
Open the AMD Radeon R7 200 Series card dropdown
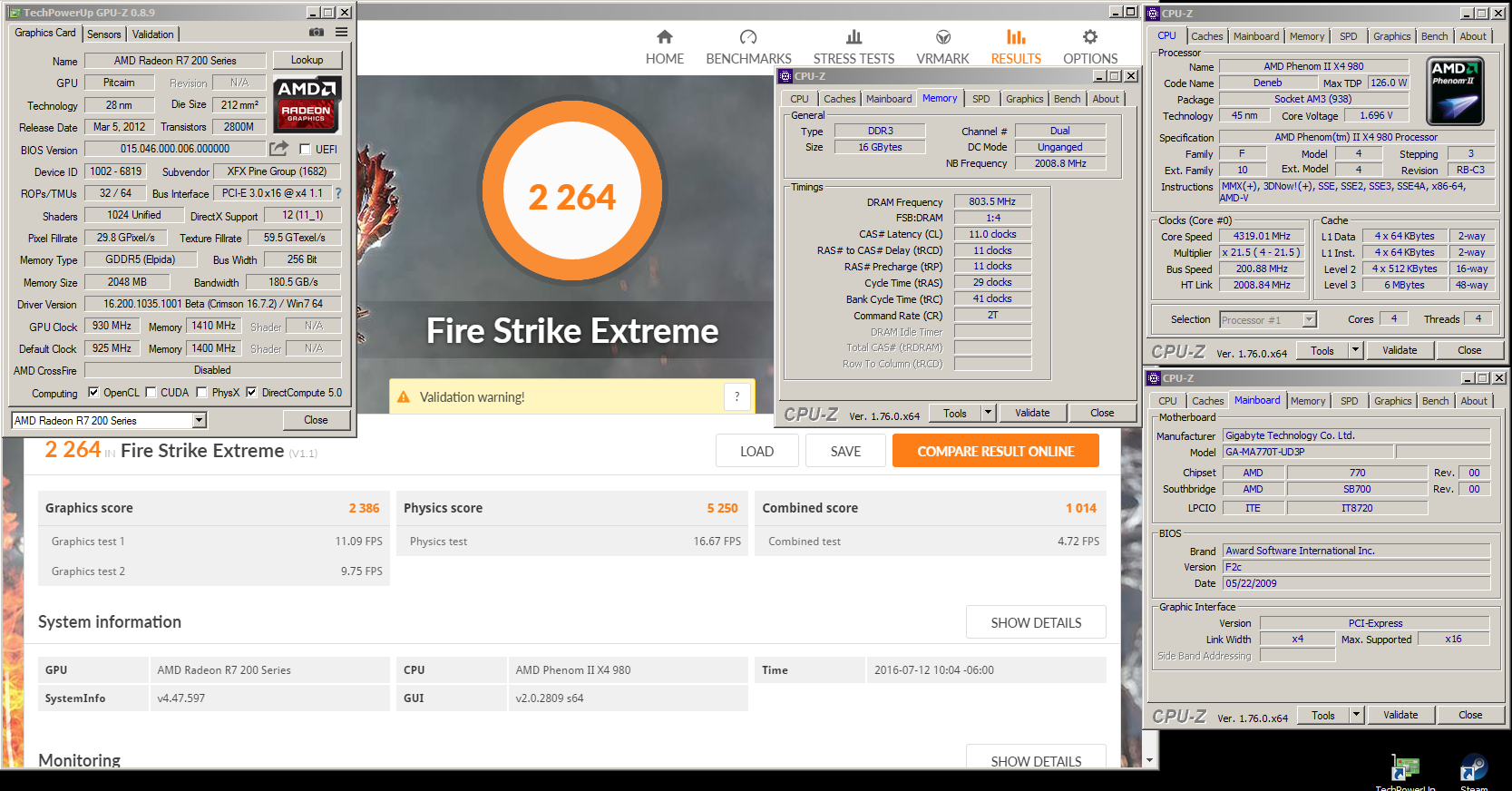(x=200, y=420)
